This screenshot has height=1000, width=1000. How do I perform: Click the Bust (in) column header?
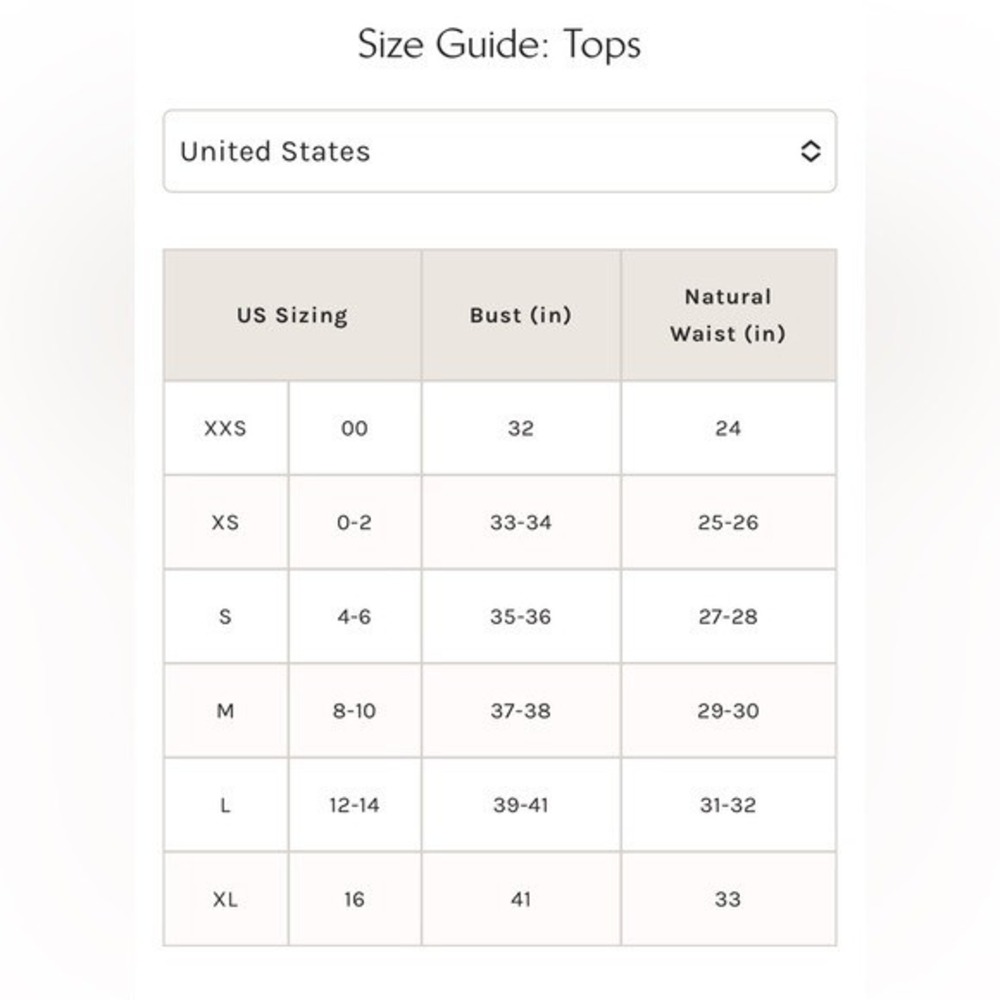click(521, 315)
